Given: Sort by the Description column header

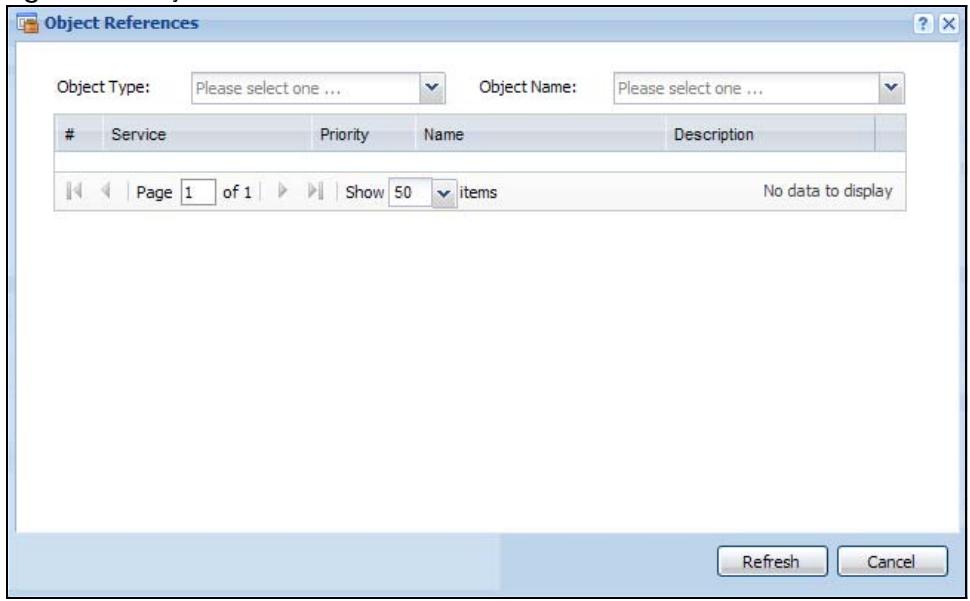Looking at the screenshot, I should (x=770, y=134).
